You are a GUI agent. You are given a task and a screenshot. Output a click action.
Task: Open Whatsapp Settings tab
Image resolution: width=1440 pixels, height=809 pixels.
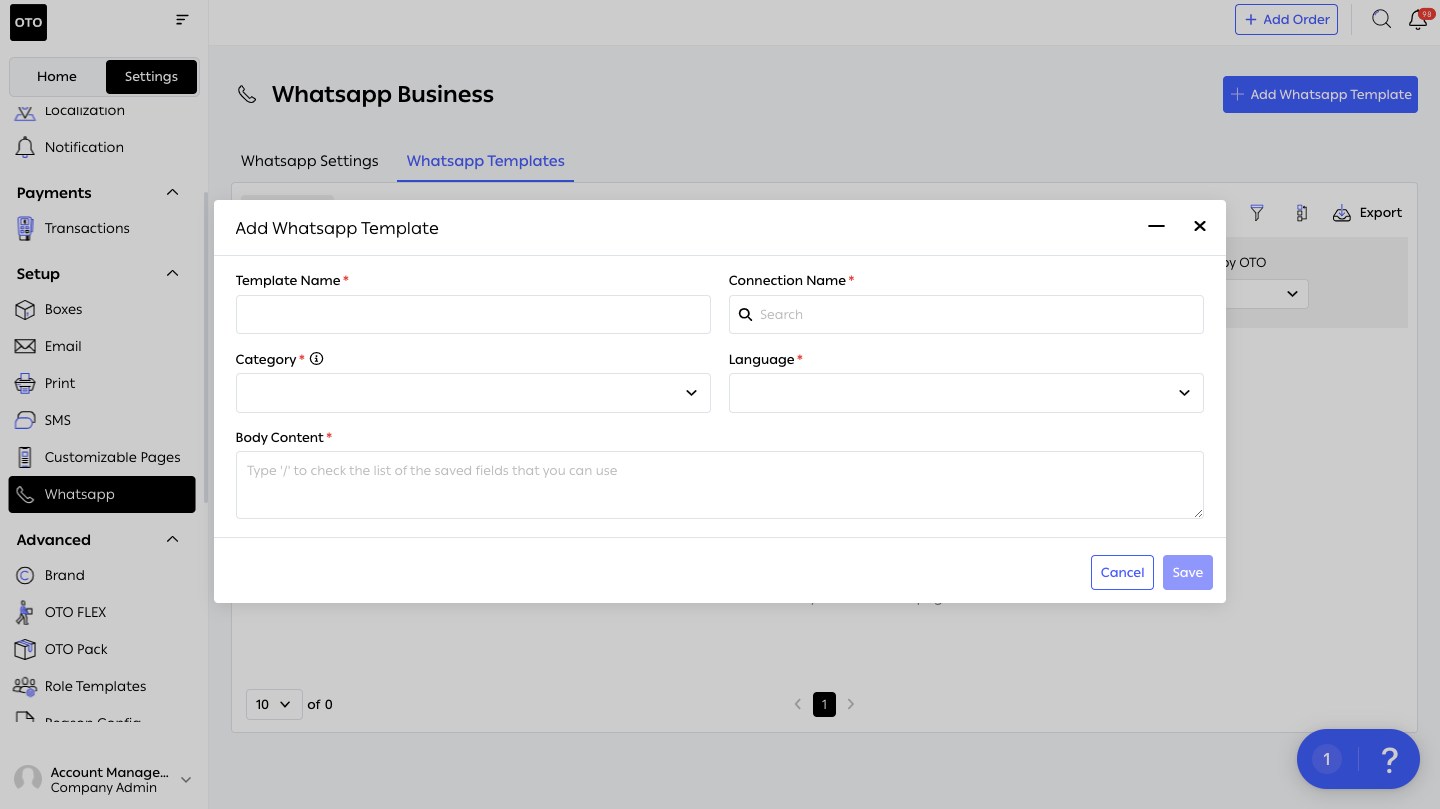[x=310, y=161]
